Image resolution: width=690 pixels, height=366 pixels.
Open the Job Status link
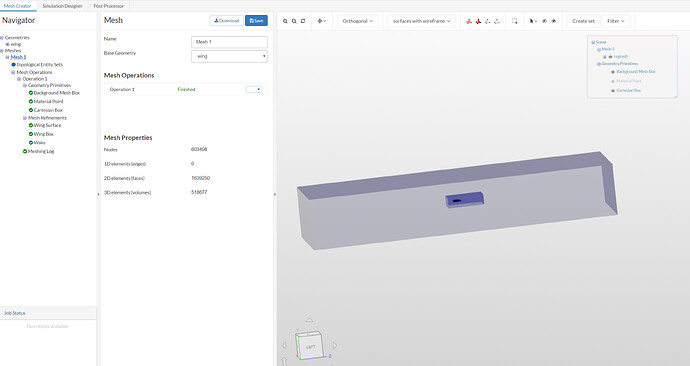(15, 313)
